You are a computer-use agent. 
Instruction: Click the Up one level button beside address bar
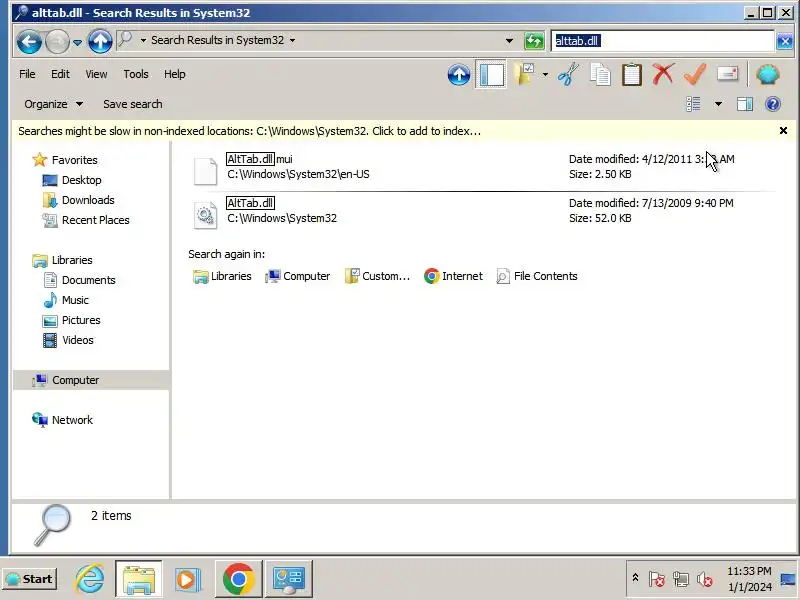click(x=100, y=41)
